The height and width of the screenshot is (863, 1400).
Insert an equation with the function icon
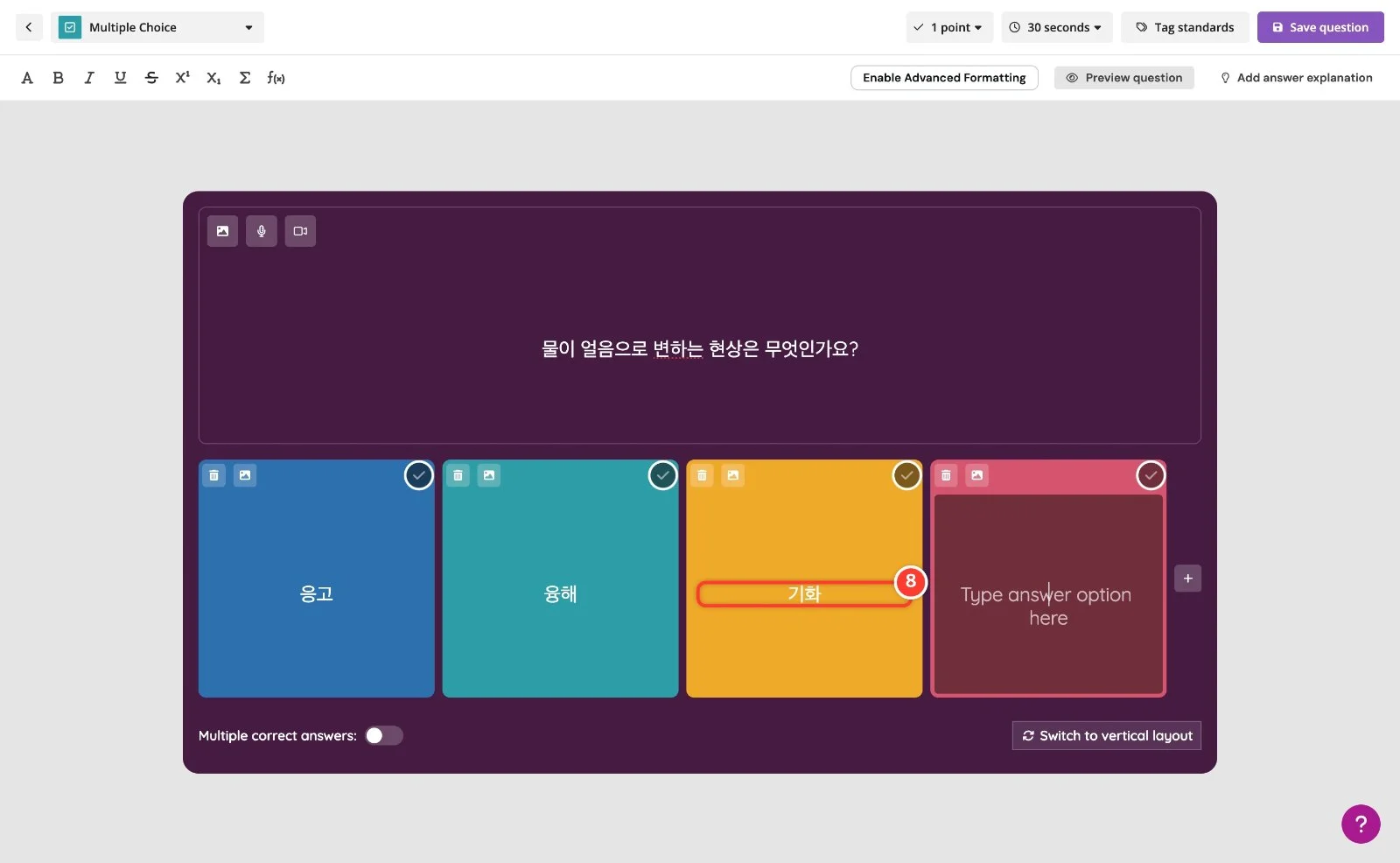(276, 78)
